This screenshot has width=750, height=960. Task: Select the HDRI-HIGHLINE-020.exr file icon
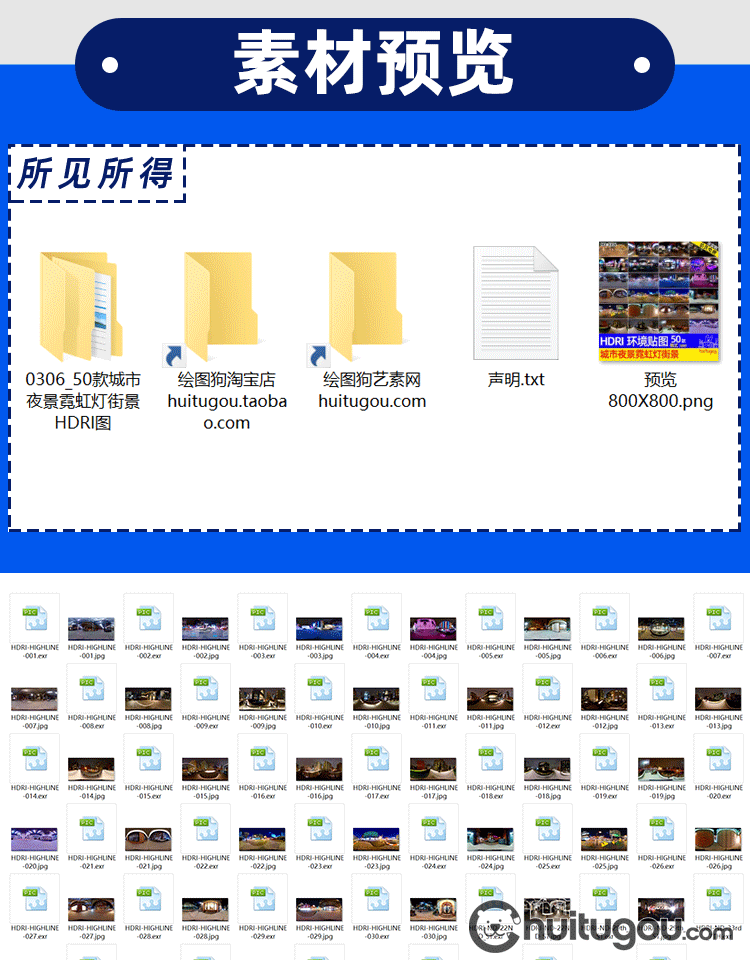click(x=718, y=758)
